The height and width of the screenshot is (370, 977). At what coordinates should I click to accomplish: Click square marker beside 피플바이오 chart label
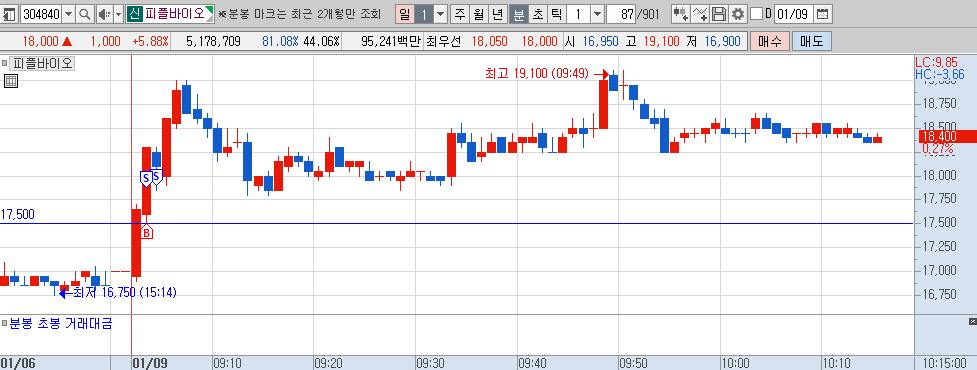pyautogui.click(x=4, y=63)
